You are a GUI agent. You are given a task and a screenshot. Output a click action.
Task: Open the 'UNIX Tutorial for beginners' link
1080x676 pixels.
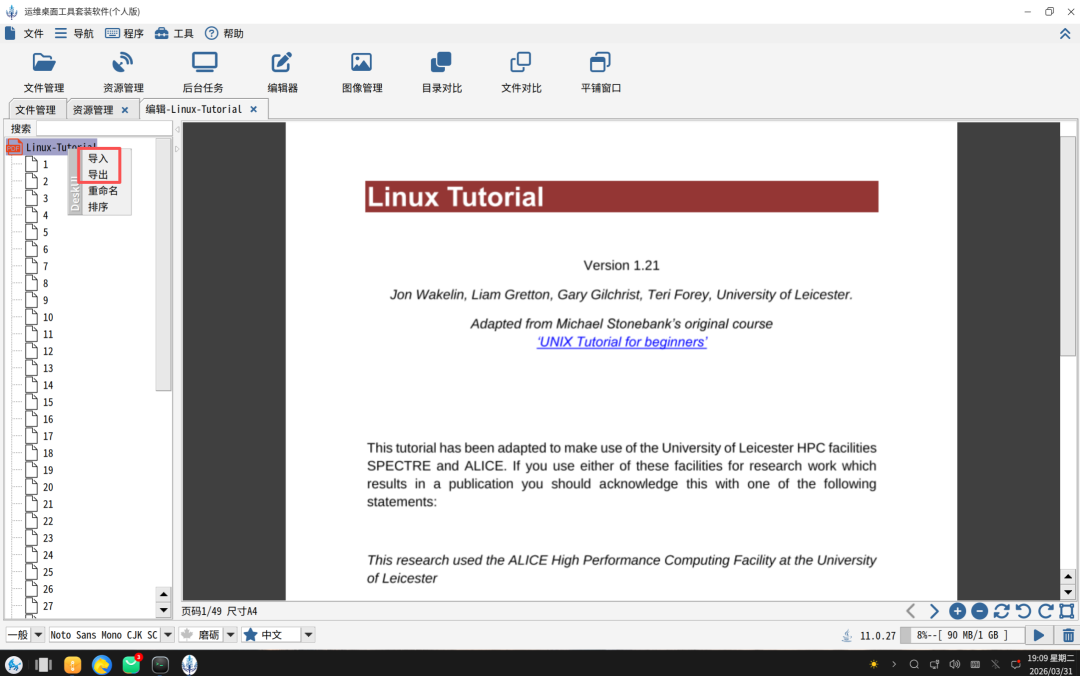point(622,342)
